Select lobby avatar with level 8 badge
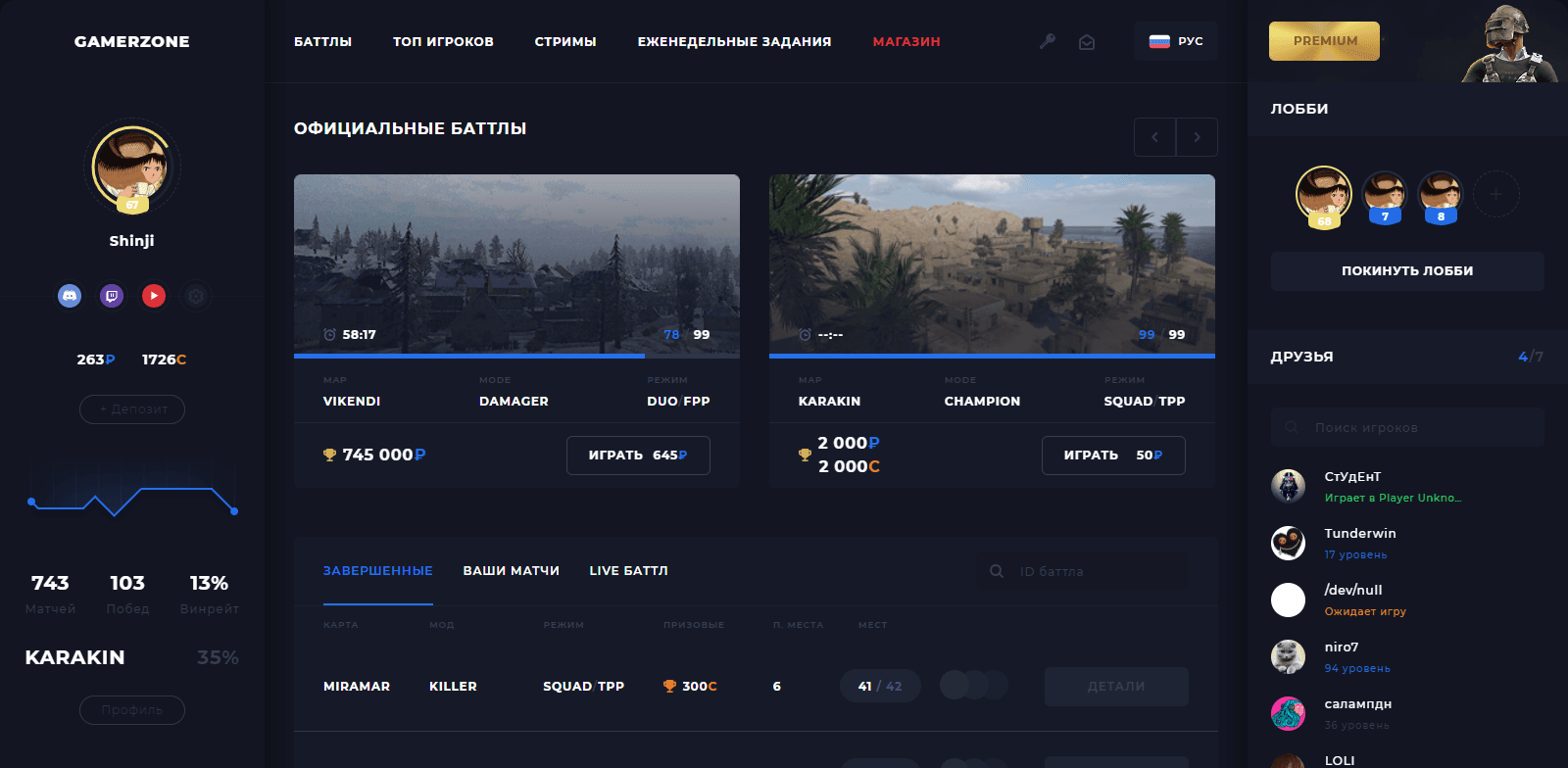This screenshot has width=1568, height=768. click(1441, 197)
